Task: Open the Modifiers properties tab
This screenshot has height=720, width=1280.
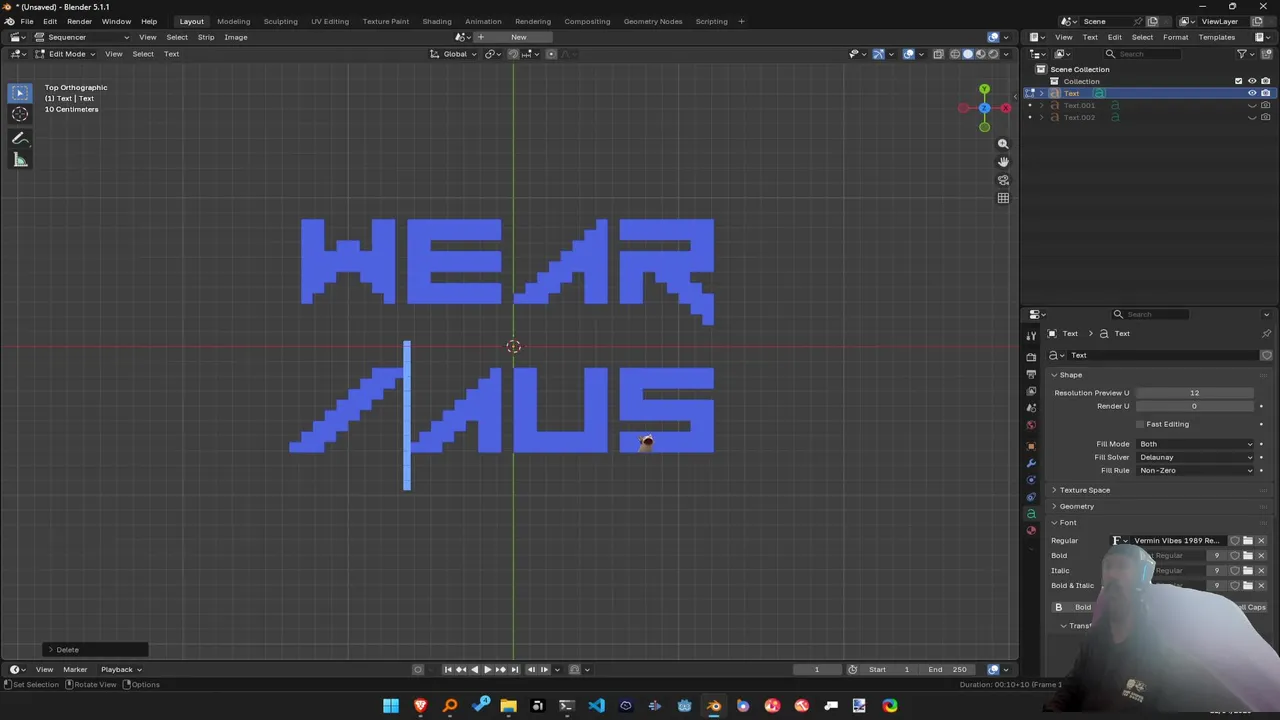Action: click(1031, 463)
